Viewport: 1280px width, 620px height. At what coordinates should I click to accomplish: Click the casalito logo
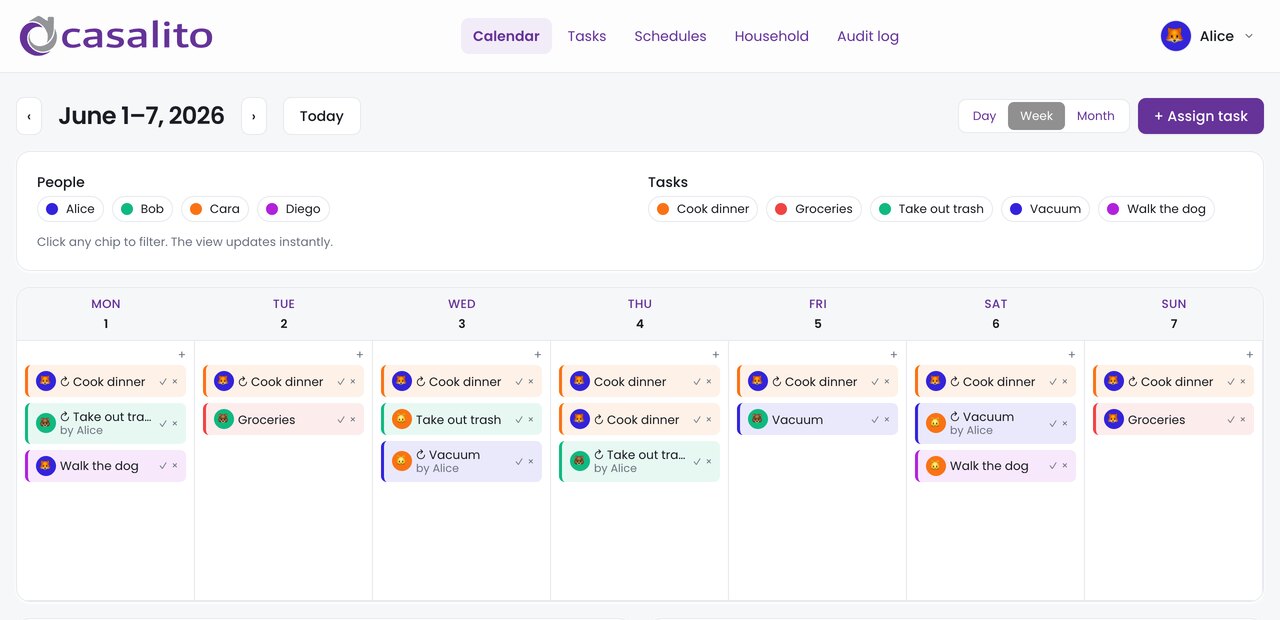coord(116,36)
